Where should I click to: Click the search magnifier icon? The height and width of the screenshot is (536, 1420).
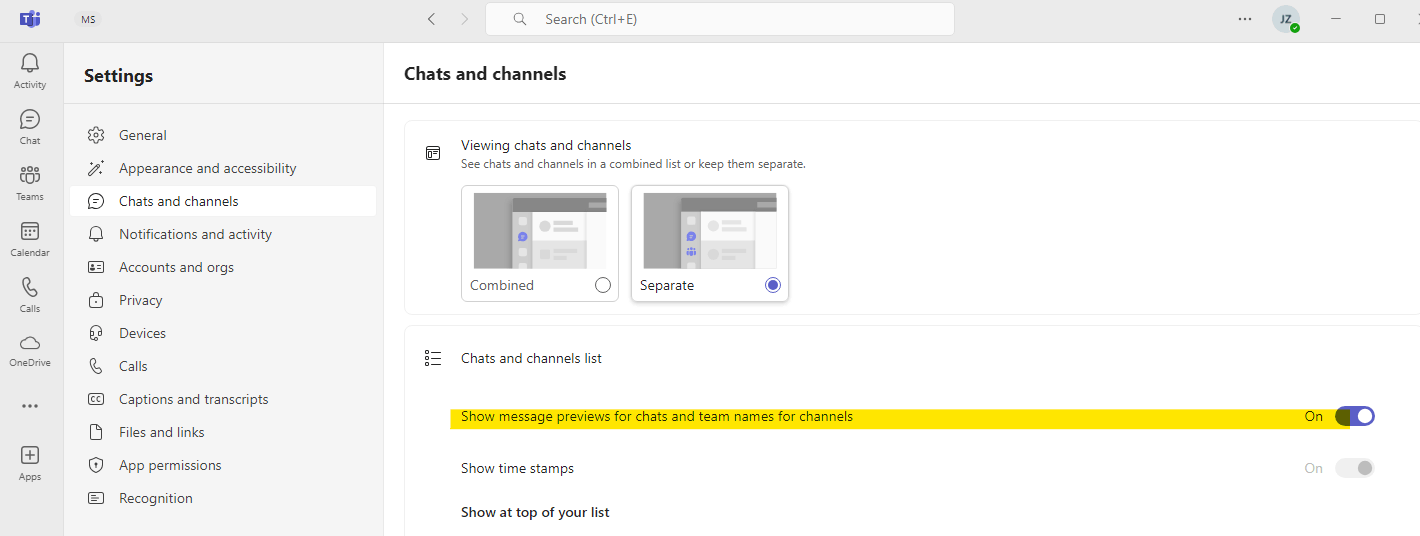519,19
